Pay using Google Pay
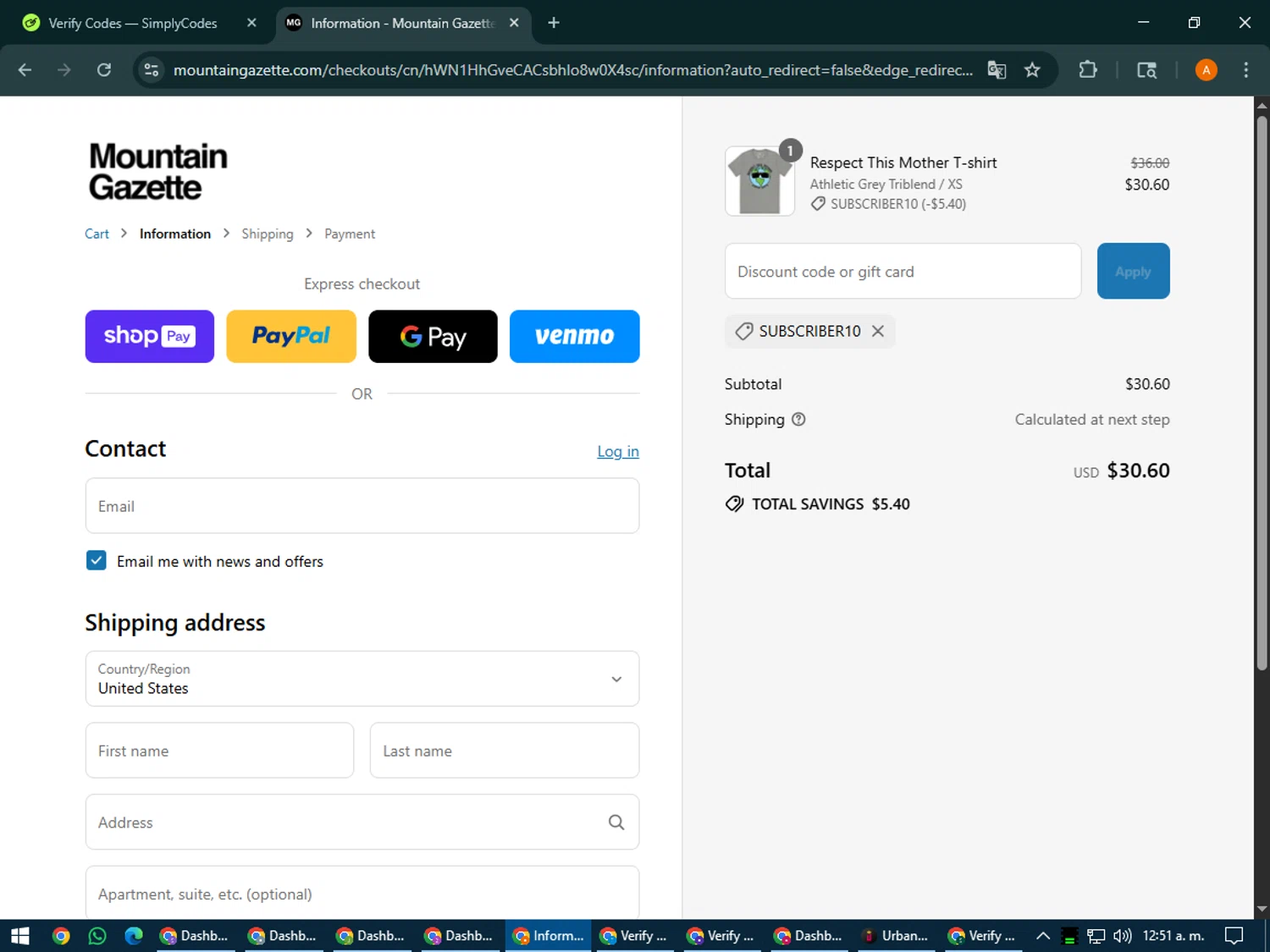 tap(433, 336)
